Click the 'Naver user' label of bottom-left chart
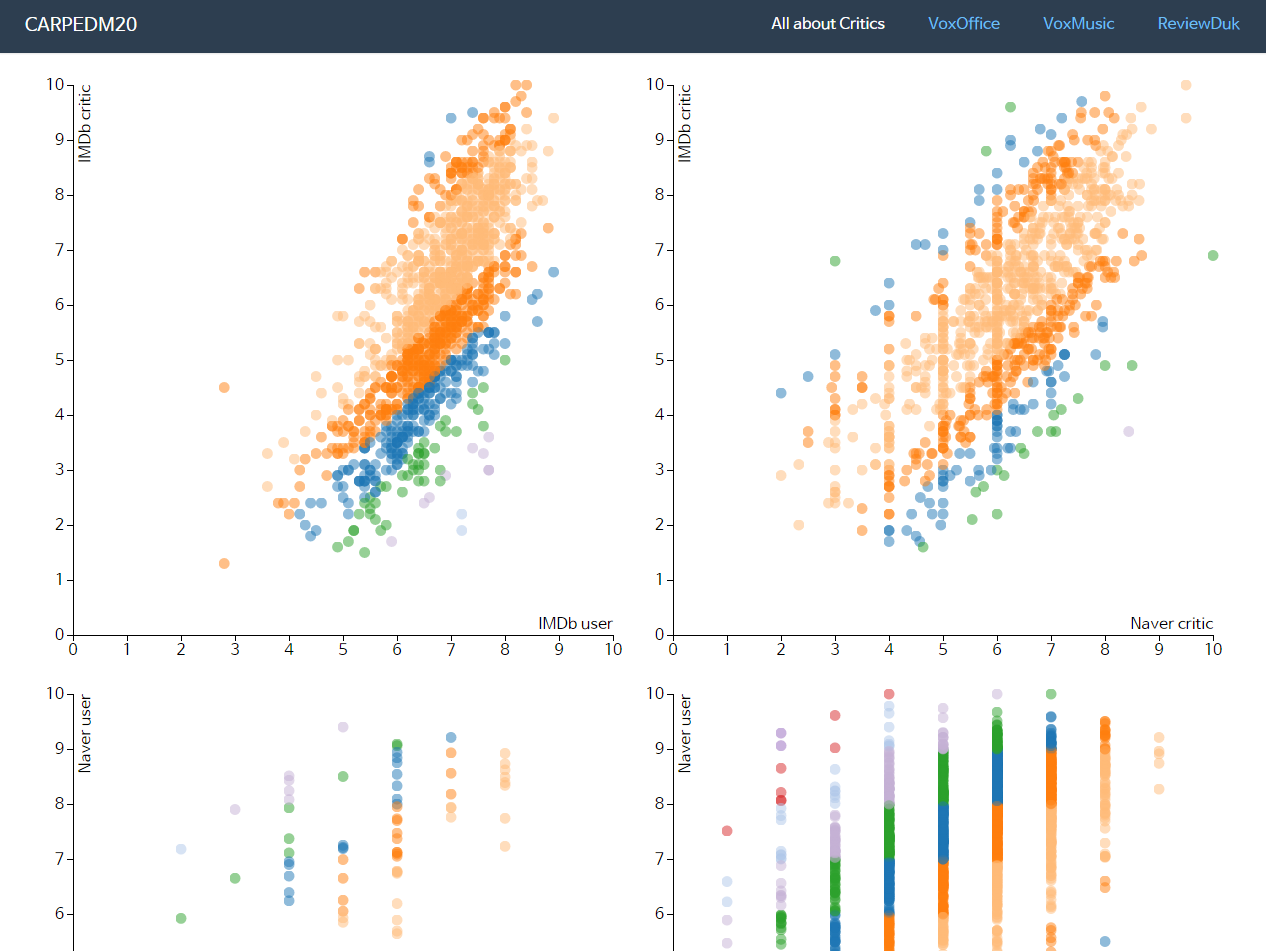The height and width of the screenshot is (951, 1266). (86, 733)
